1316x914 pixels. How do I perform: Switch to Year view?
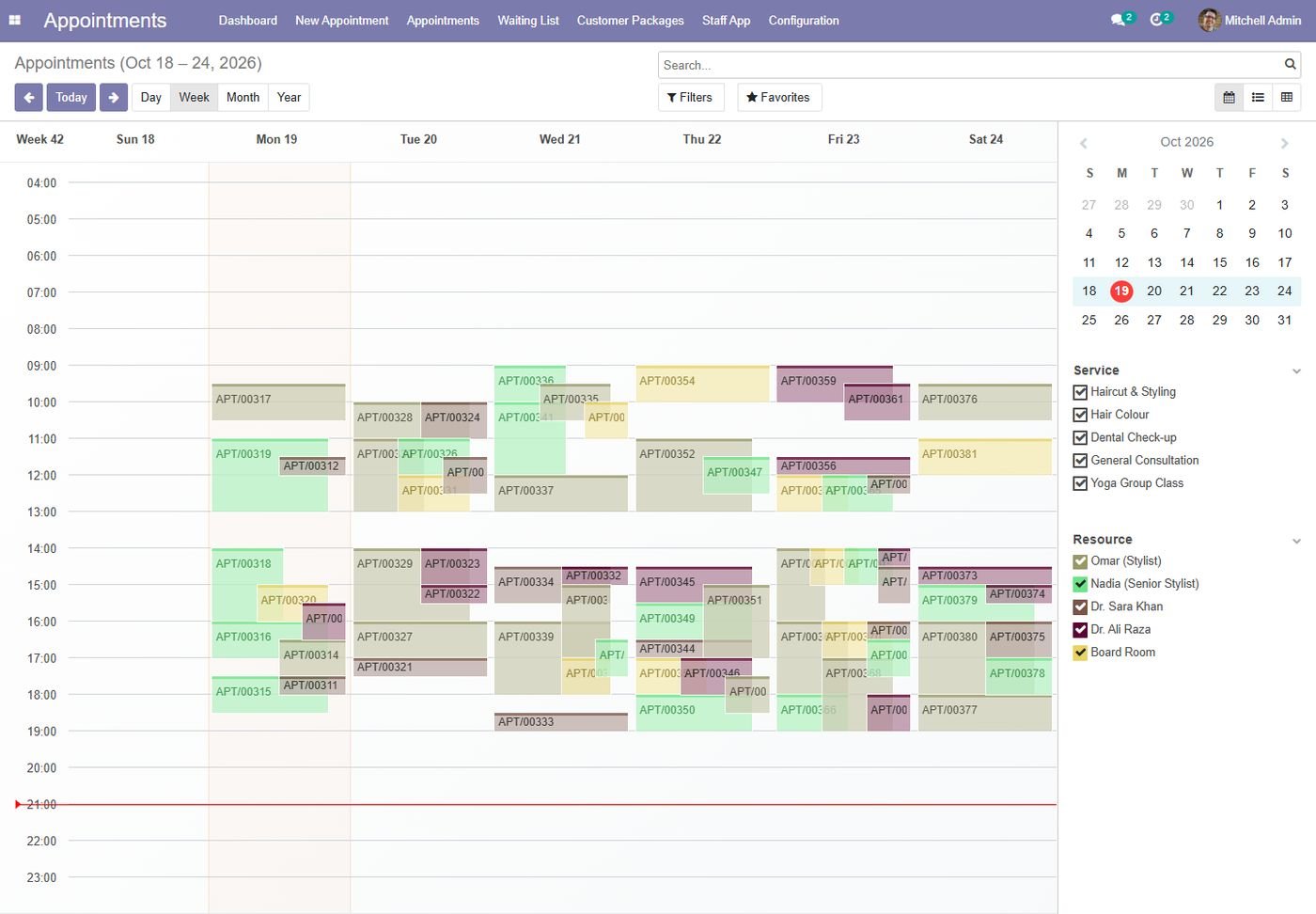point(290,98)
